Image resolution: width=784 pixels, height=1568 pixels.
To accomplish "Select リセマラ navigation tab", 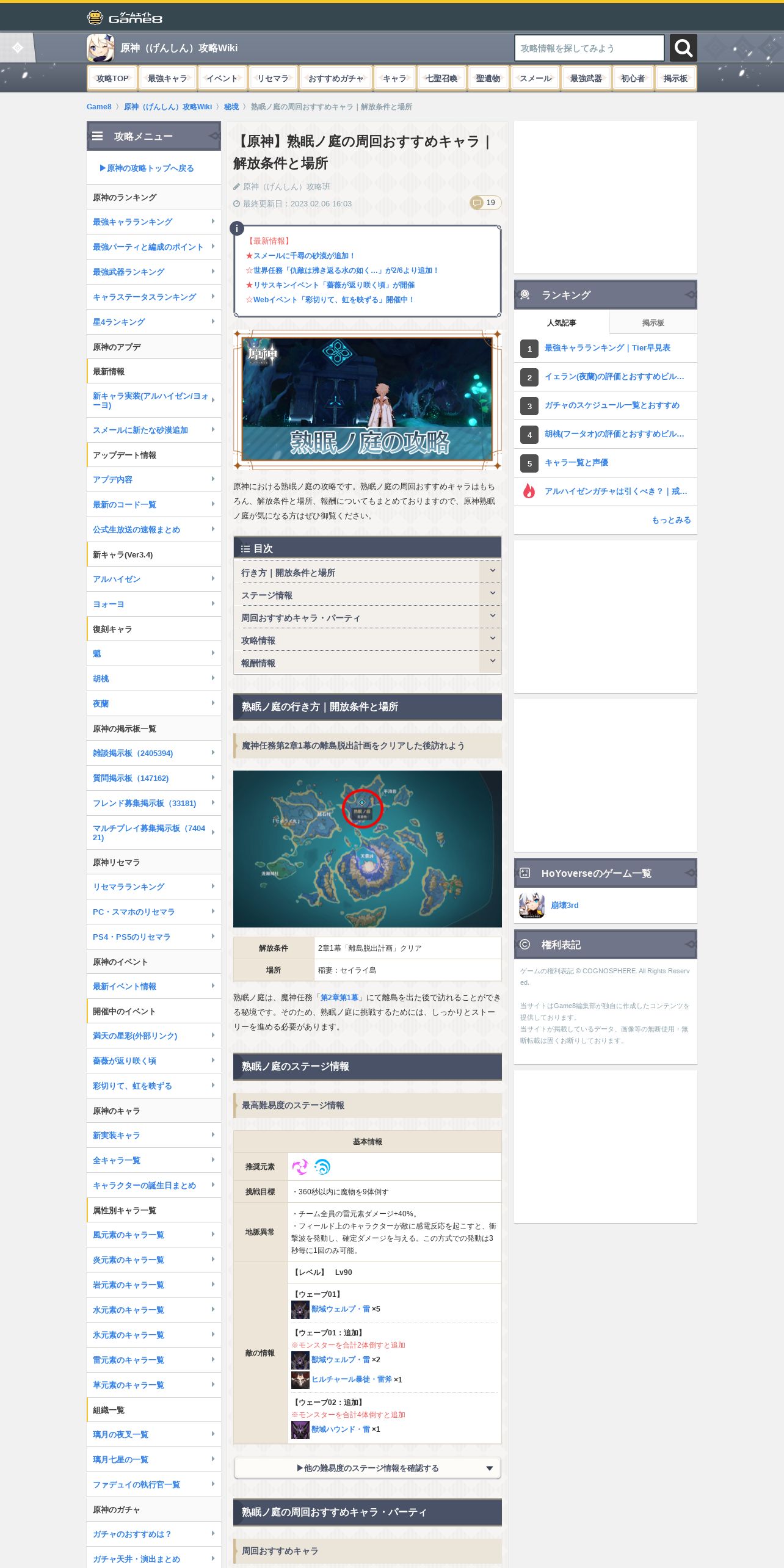I will tap(273, 78).
